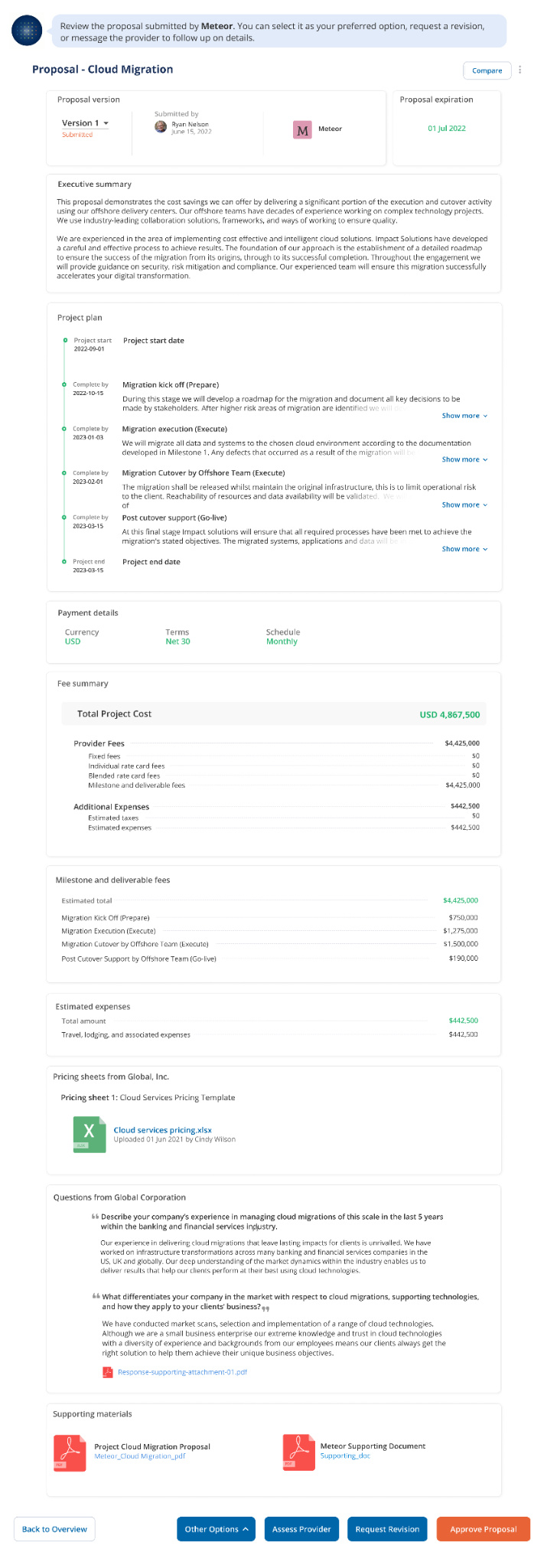Click the 2022-10-15 milestone timeline dot
The height and width of the screenshot is (1568, 544).
[x=65, y=385]
